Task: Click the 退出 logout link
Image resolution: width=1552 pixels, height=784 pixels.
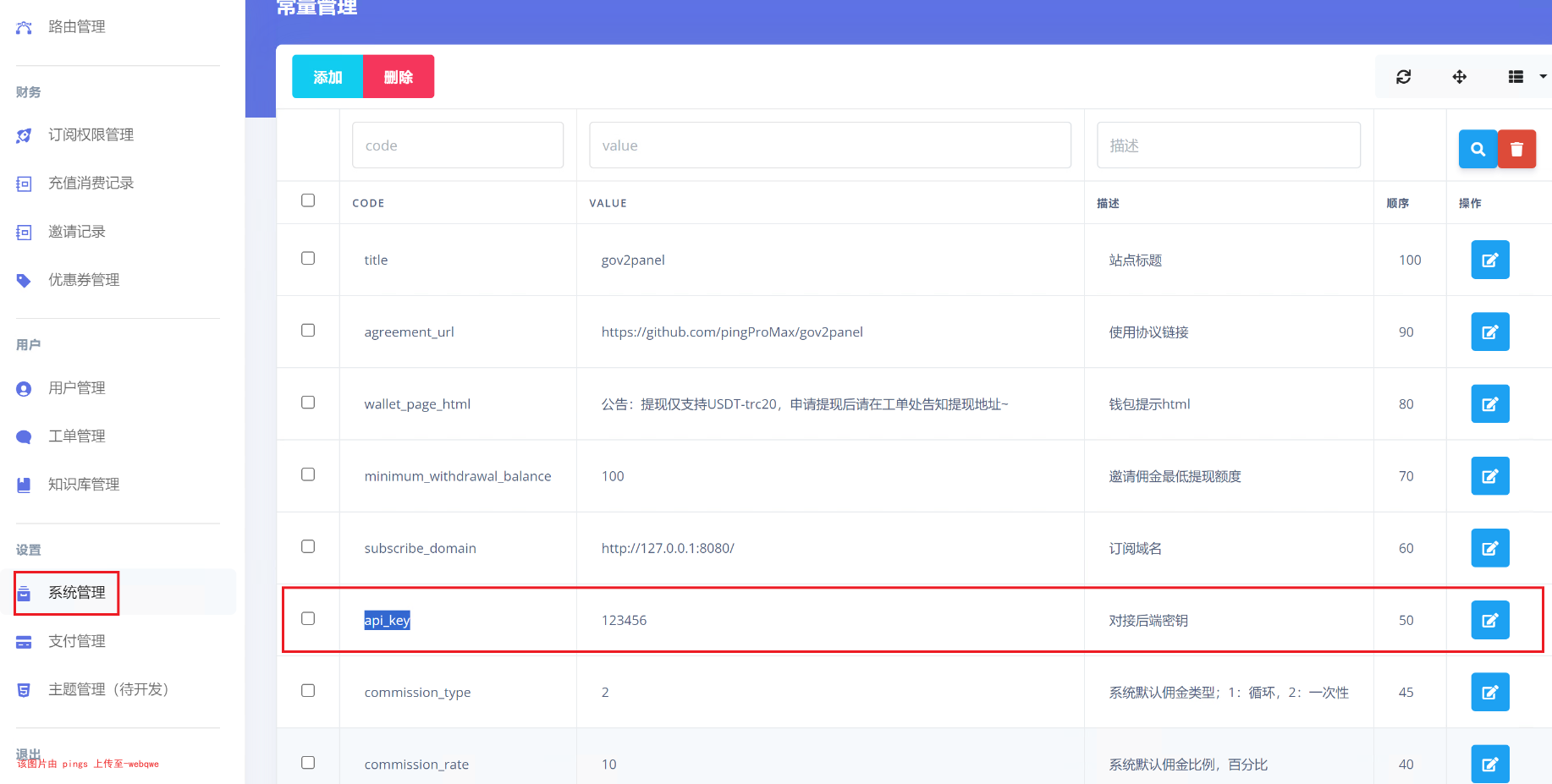Action: (x=28, y=754)
